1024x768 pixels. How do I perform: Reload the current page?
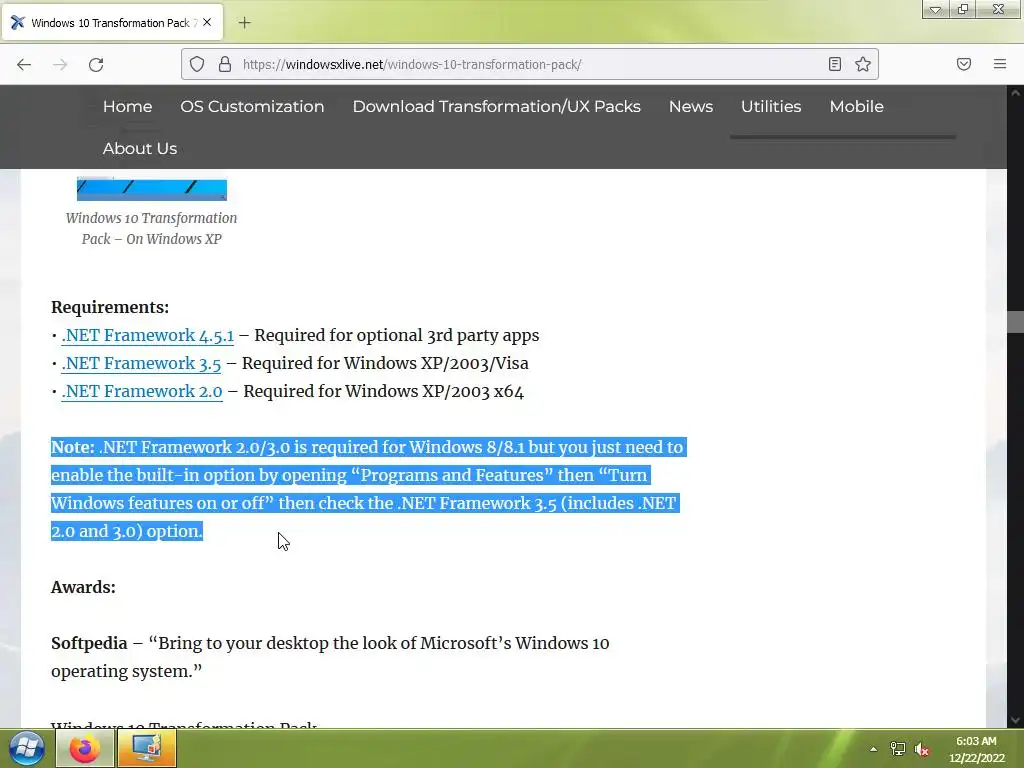click(96, 64)
